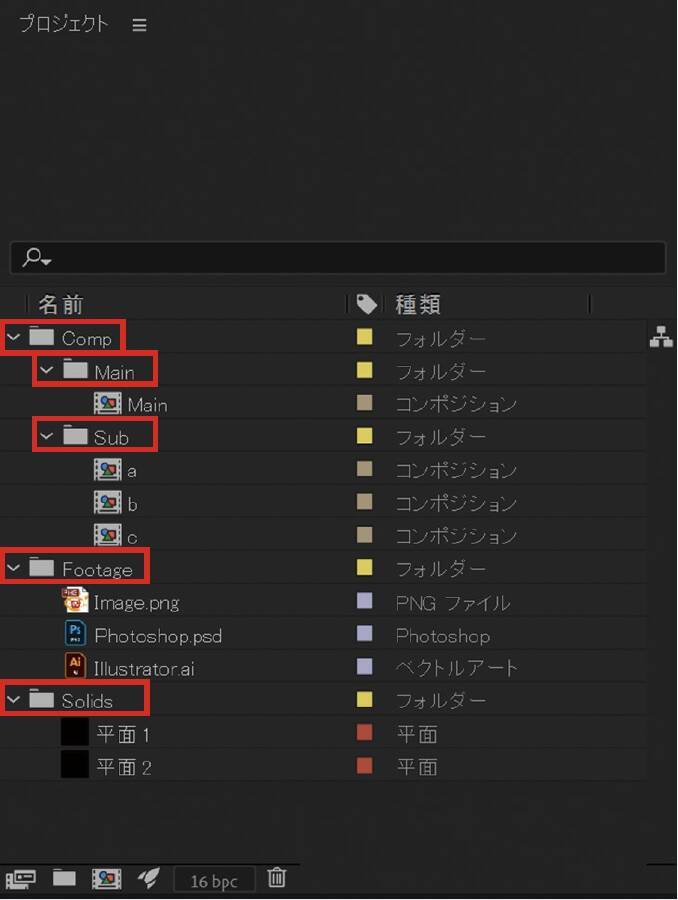Viewport: 678px width, 900px height.
Task: Open the Project panel hamburger menu
Action: point(139,25)
